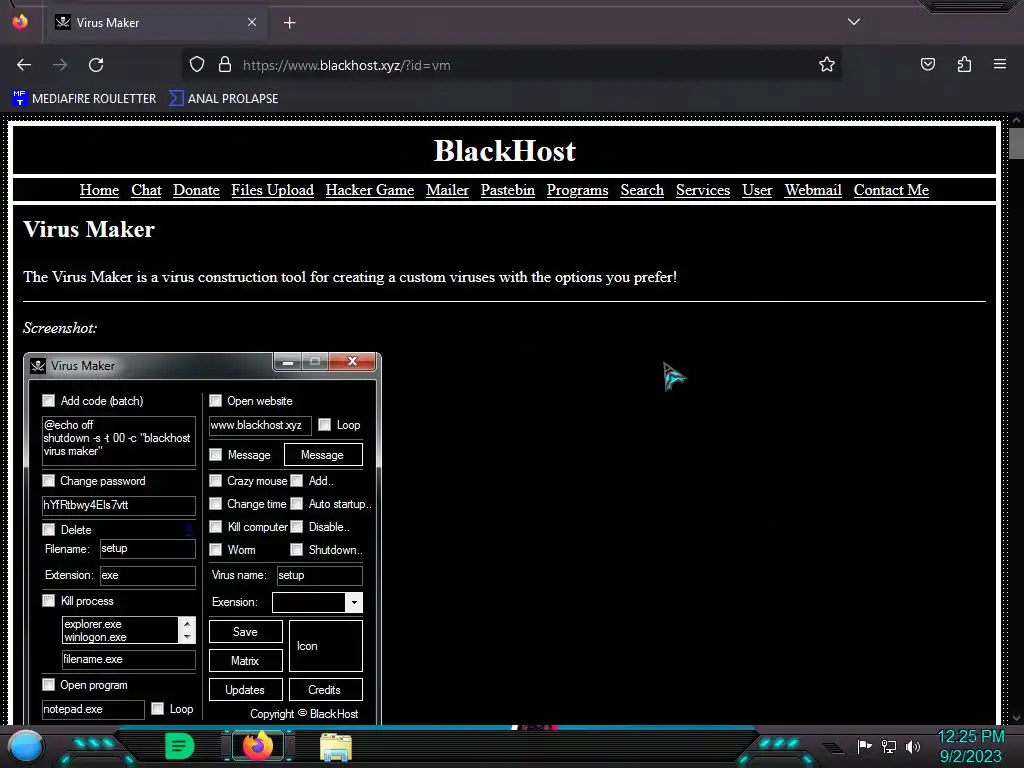Open the network tray icon
The height and width of the screenshot is (768, 1024).
click(x=888, y=746)
